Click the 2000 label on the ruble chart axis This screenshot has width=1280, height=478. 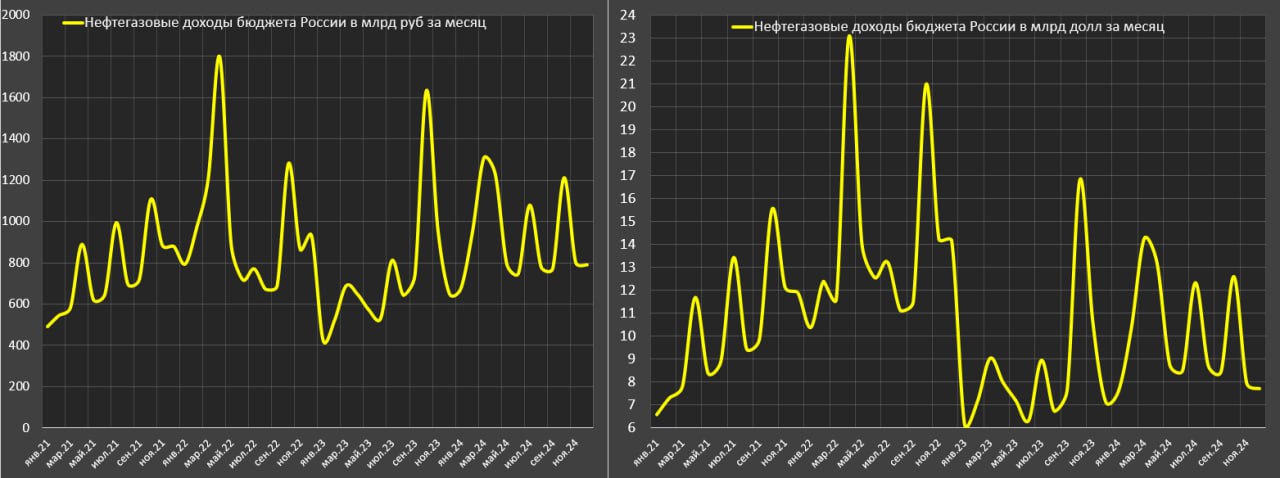pyautogui.click(x=18, y=16)
